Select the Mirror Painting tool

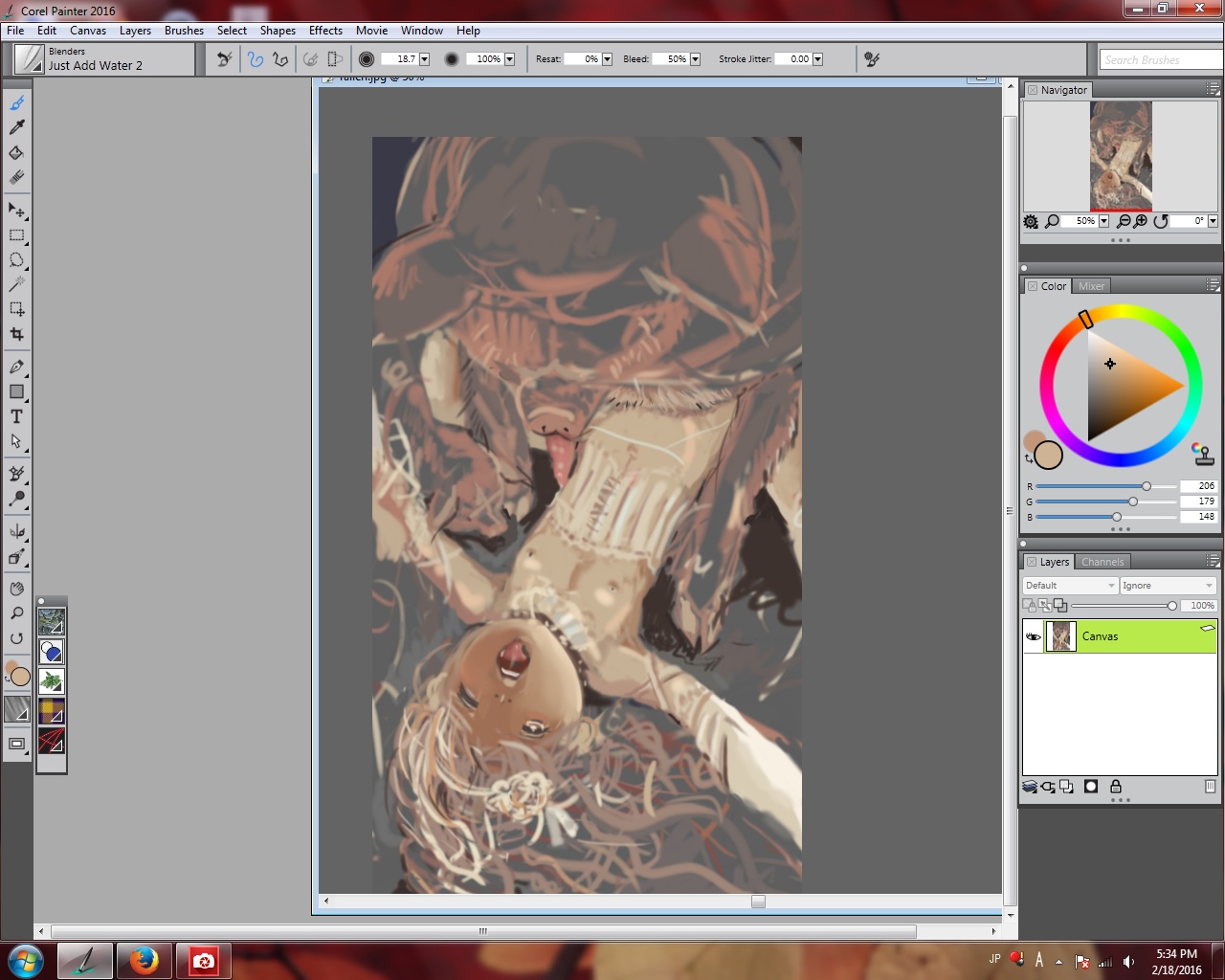(x=16, y=531)
